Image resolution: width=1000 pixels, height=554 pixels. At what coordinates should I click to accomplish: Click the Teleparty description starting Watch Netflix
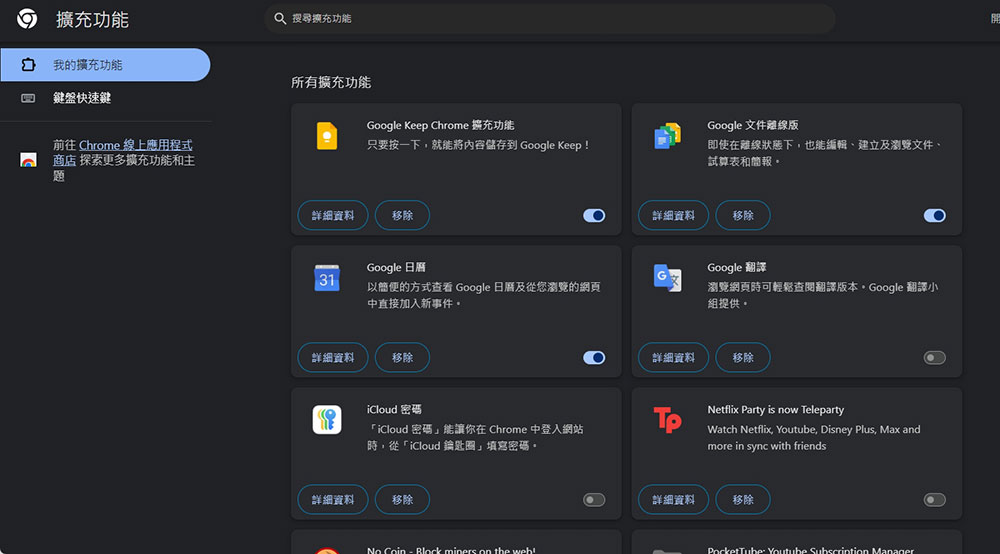(814, 438)
